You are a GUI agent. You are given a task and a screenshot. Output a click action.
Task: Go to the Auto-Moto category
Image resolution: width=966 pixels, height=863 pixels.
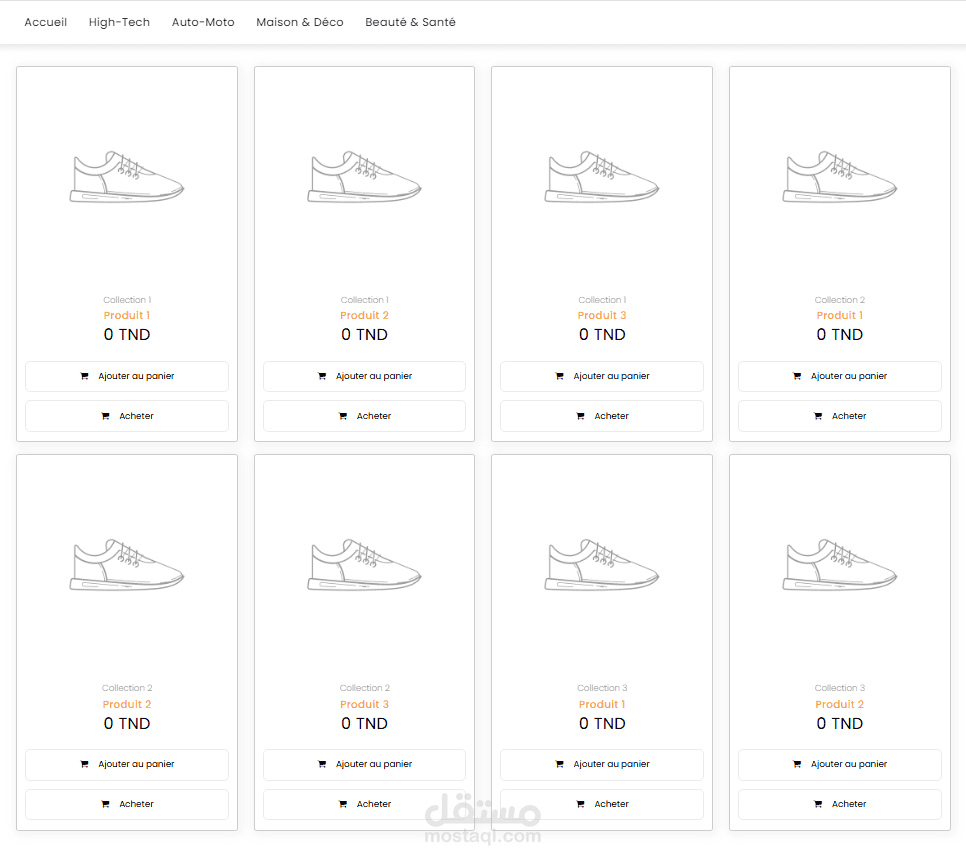[203, 22]
